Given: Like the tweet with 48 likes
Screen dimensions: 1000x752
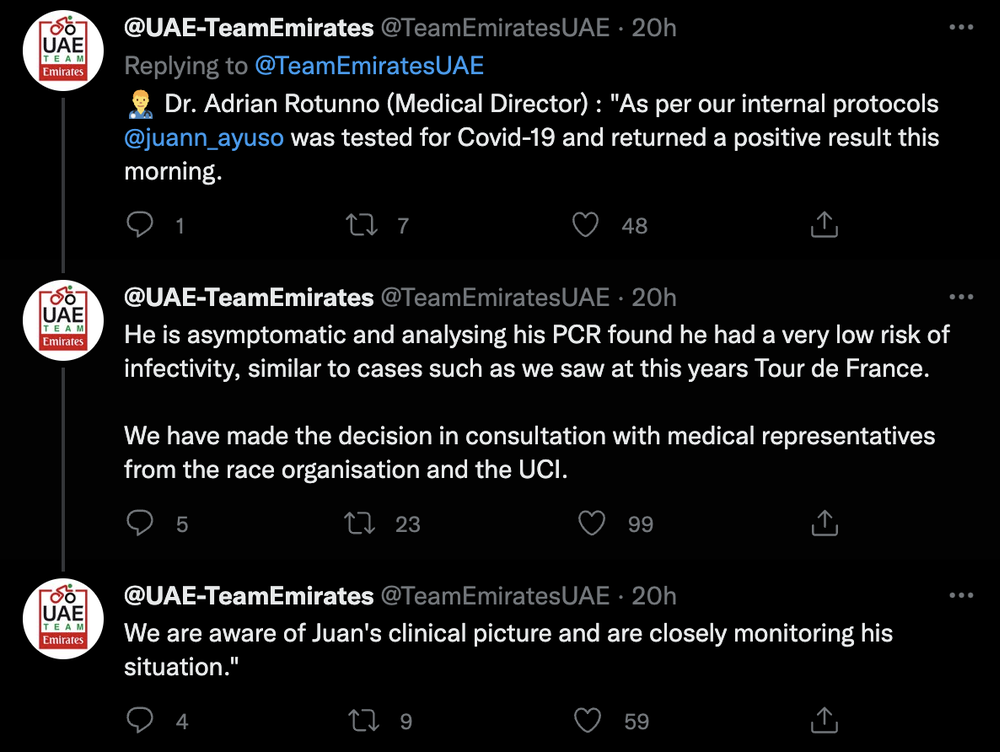Looking at the screenshot, I should 585,225.
